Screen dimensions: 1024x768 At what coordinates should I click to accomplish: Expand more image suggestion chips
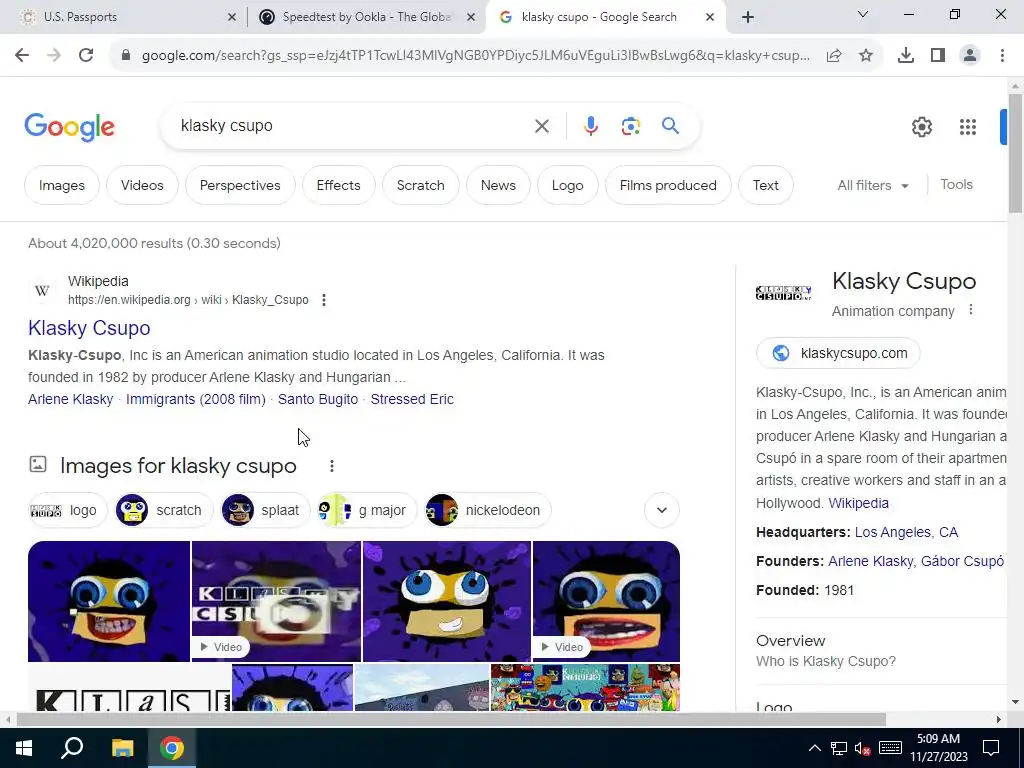(x=662, y=510)
